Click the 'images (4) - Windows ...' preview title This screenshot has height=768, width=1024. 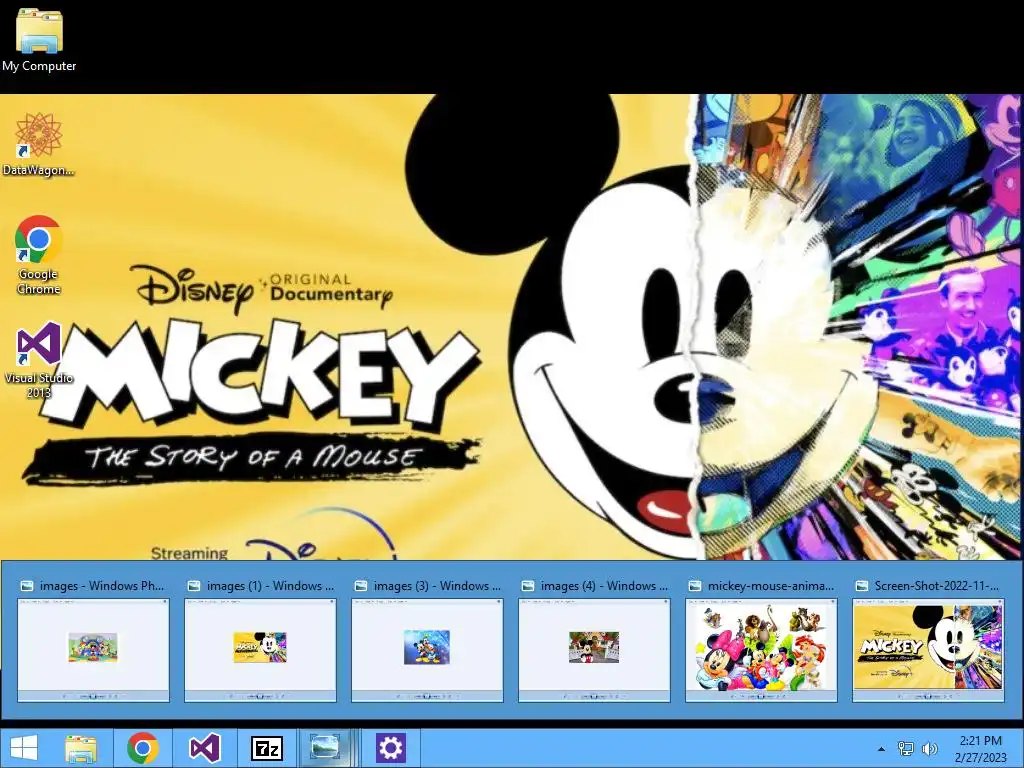click(604, 586)
